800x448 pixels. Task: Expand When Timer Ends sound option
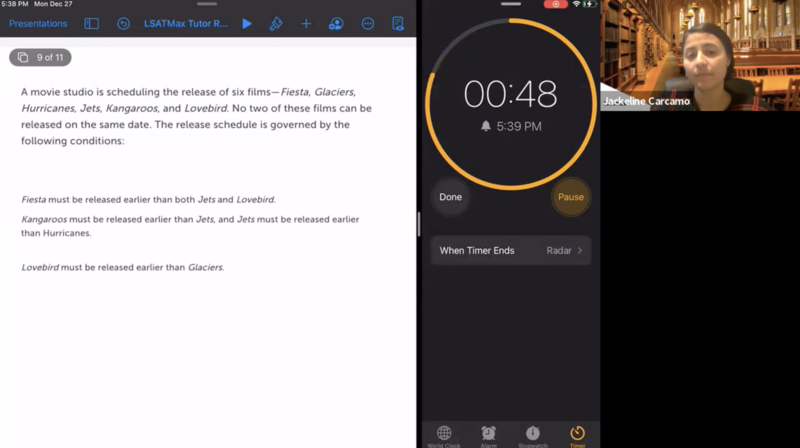pyautogui.click(x=510, y=250)
